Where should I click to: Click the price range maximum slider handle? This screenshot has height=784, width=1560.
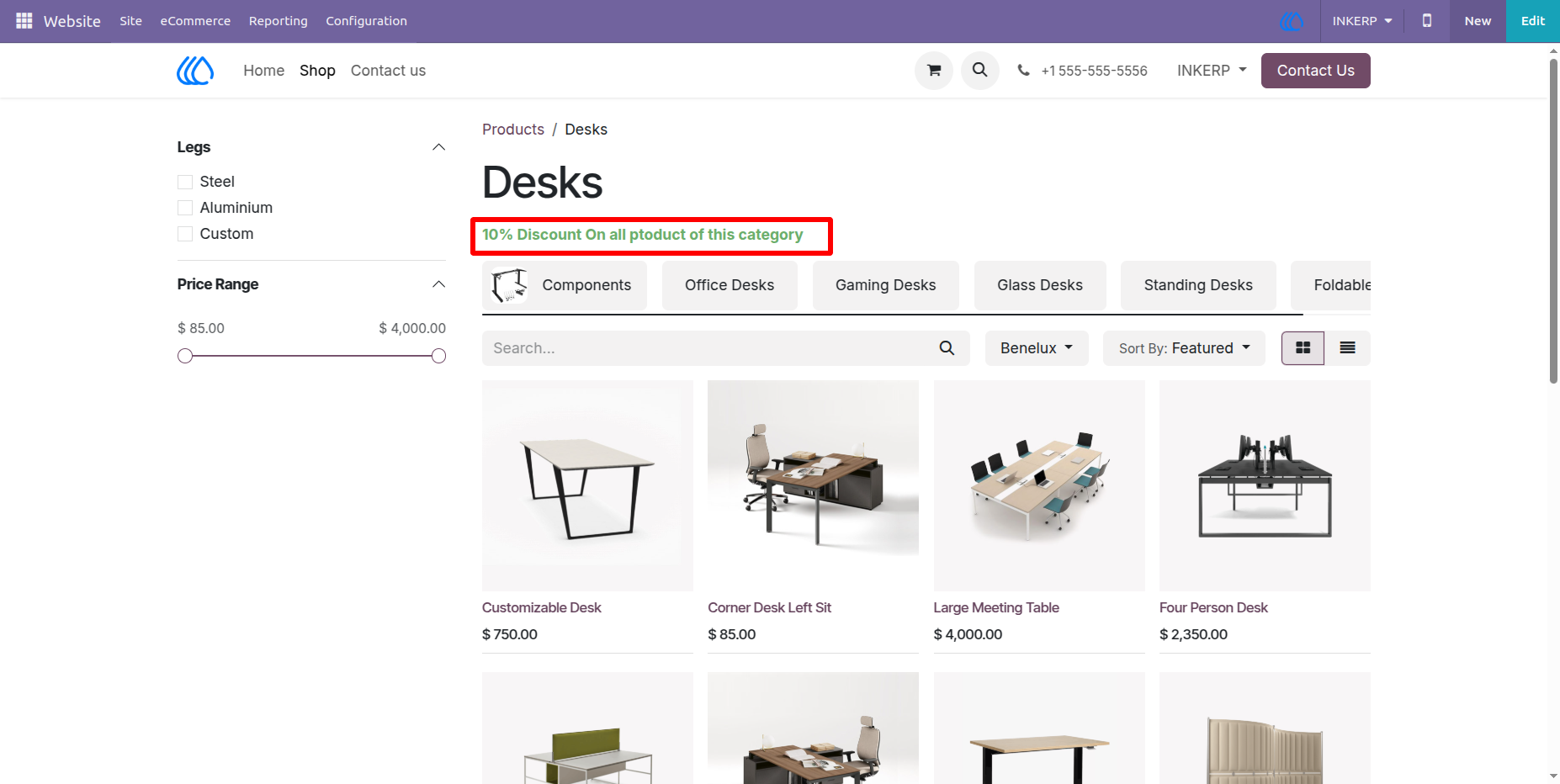pyautogui.click(x=438, y=356)
